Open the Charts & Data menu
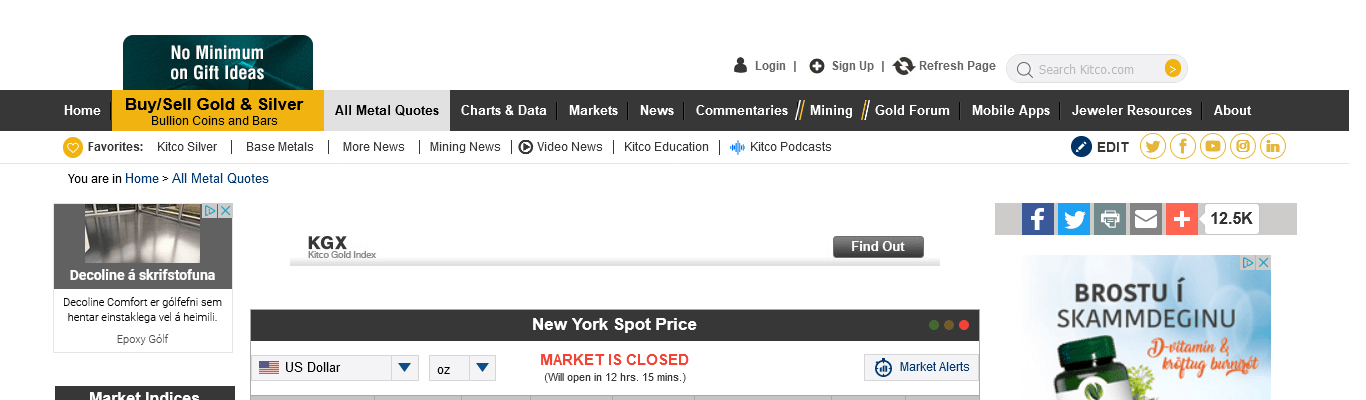The height and width of the screenshot is (400, 1366). pyautogui.click(x=503, y=111)
